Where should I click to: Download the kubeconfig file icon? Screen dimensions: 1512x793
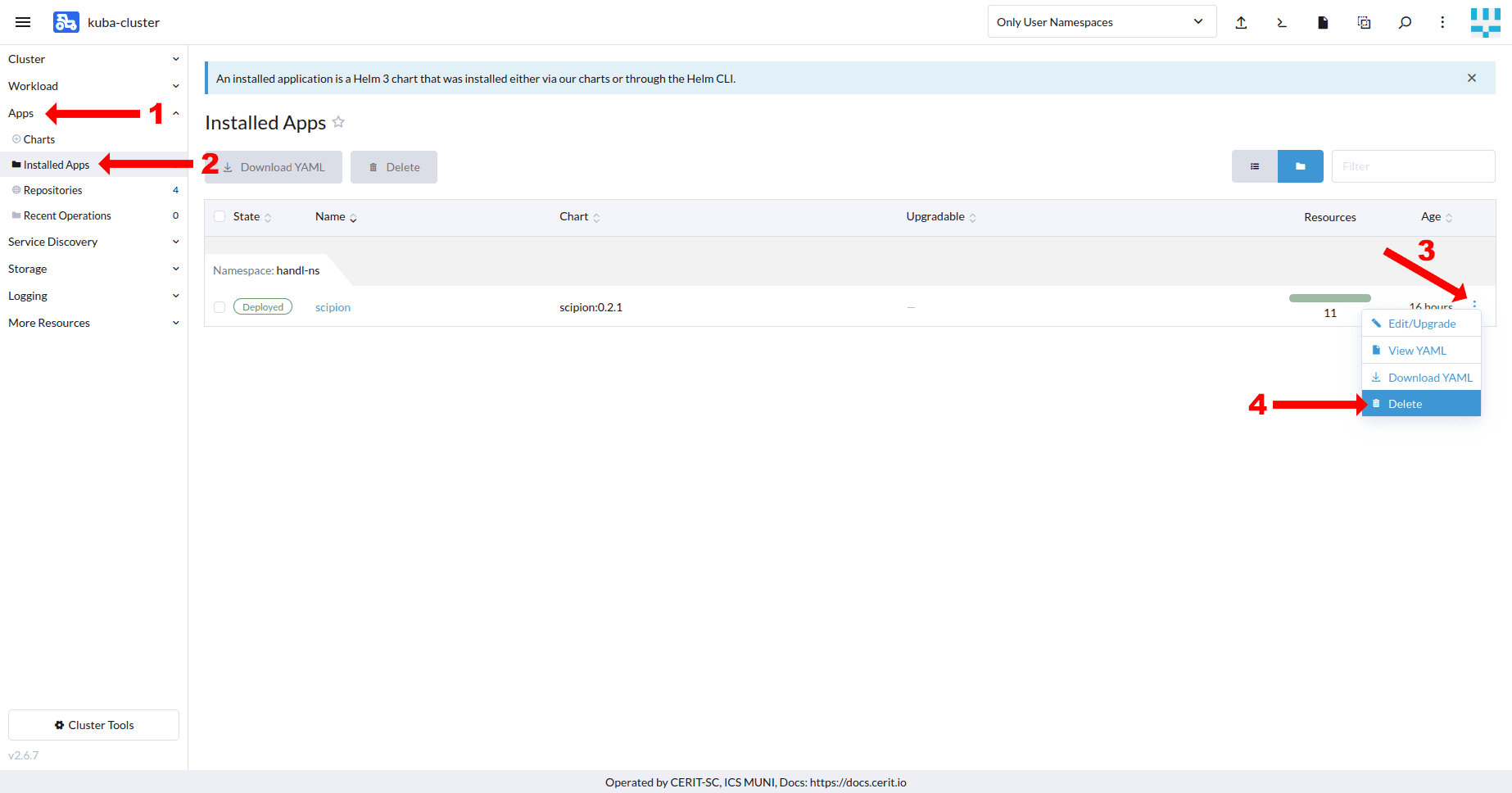(1323, 22)
